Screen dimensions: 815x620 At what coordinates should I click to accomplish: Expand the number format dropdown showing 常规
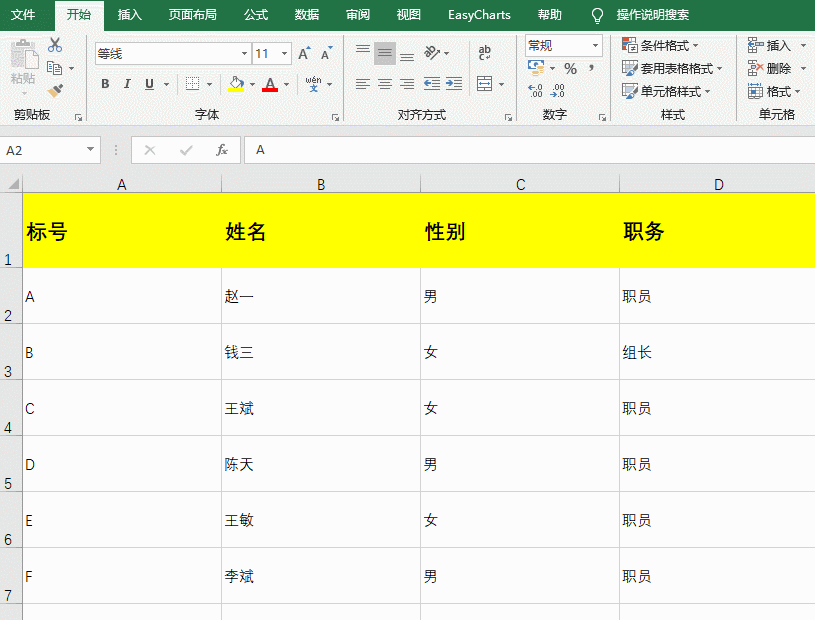coord(596,46)
